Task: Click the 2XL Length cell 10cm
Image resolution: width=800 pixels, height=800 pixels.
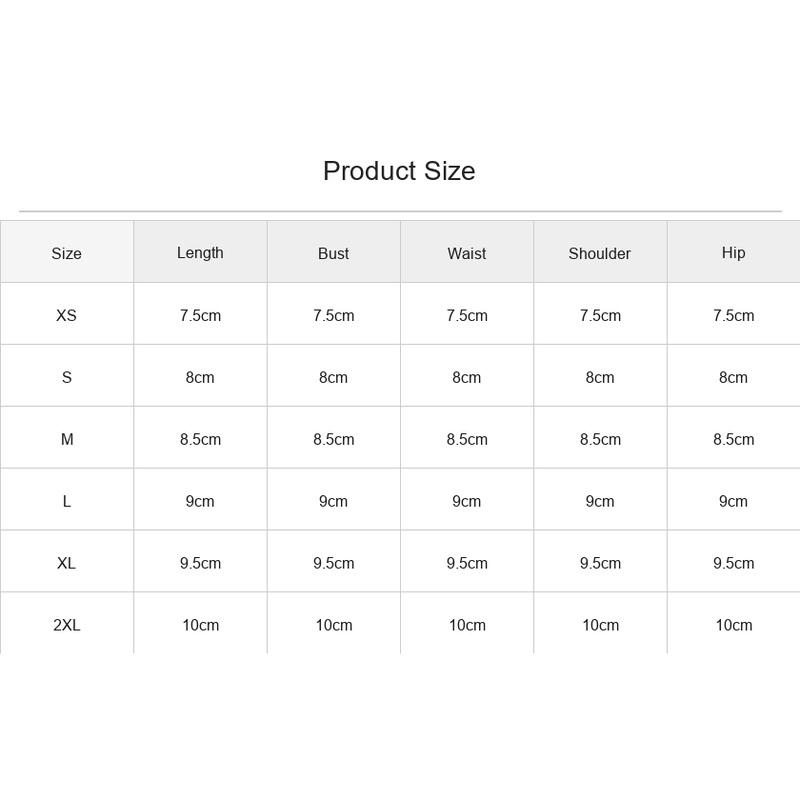Action: 201,625
